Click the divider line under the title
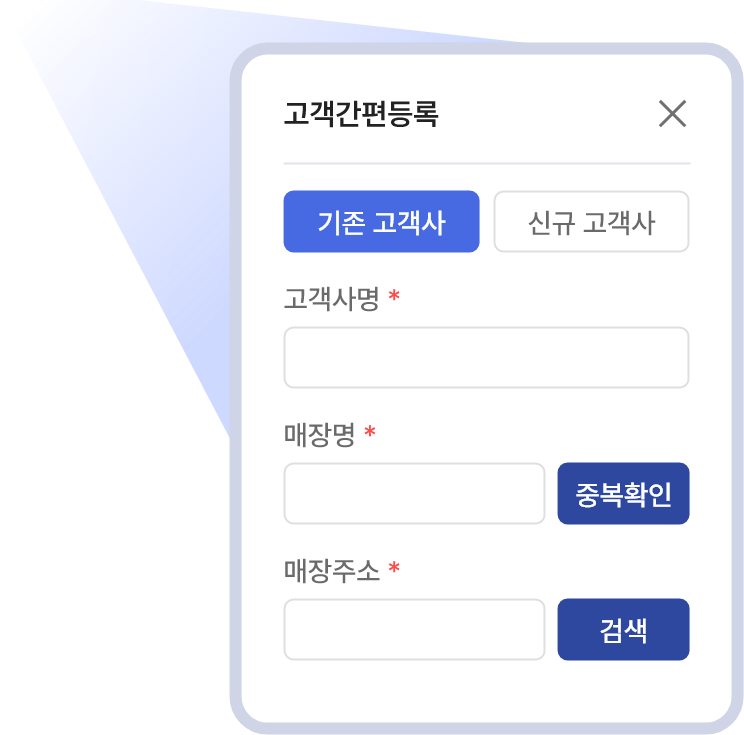The height and width of the screenshot is (735, 744). pos(486,163)
